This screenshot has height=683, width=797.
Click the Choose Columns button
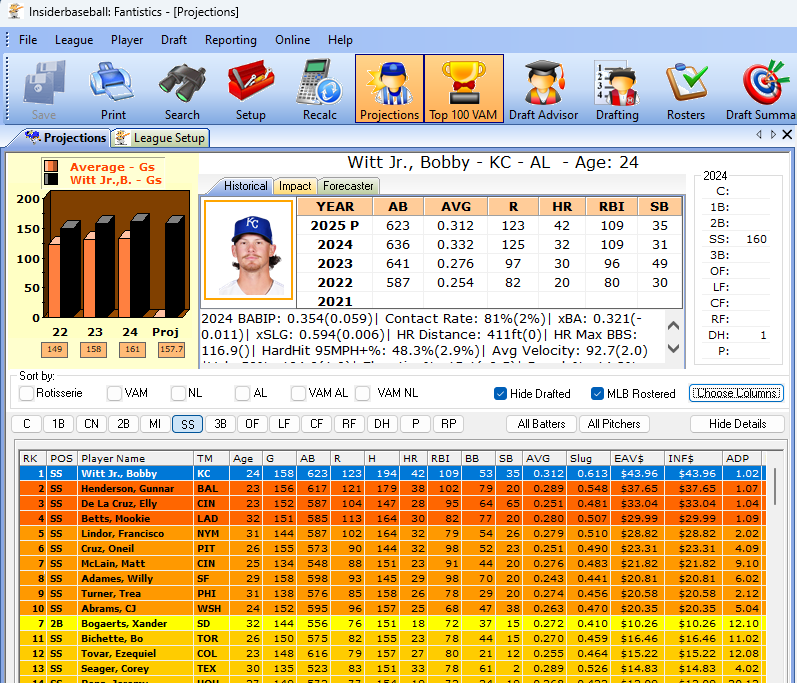click(x=736, y=393)
